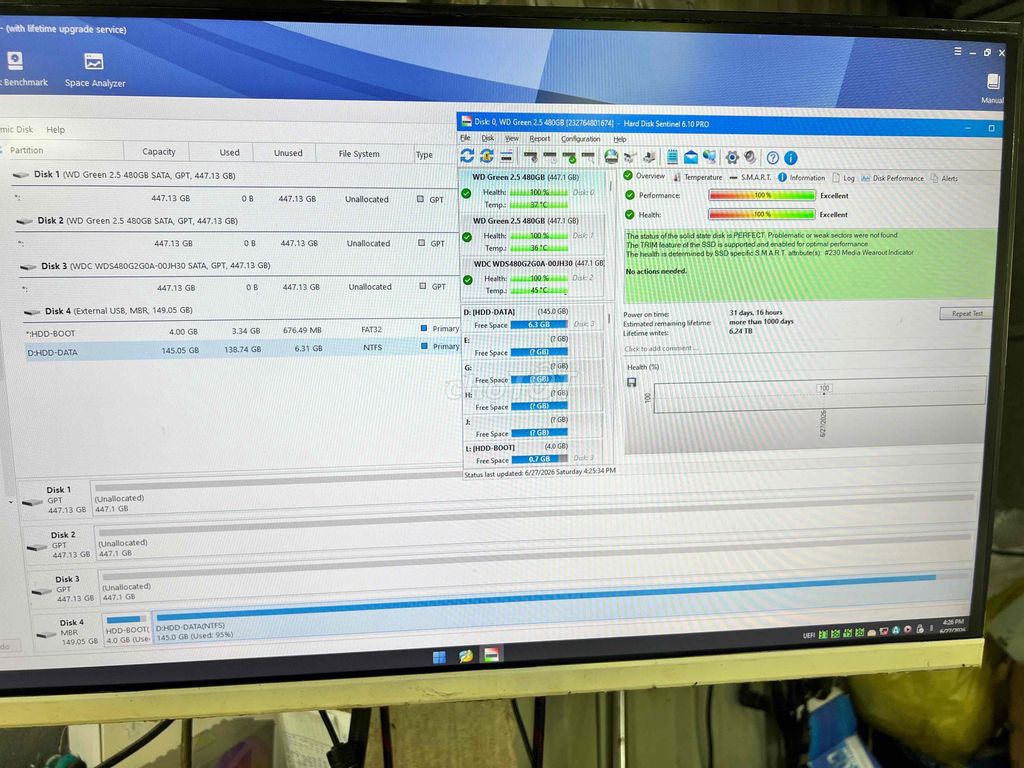Click the blue Information toolbar icon
Viewport: 1024px width, 768px height.
coord(790,157)
